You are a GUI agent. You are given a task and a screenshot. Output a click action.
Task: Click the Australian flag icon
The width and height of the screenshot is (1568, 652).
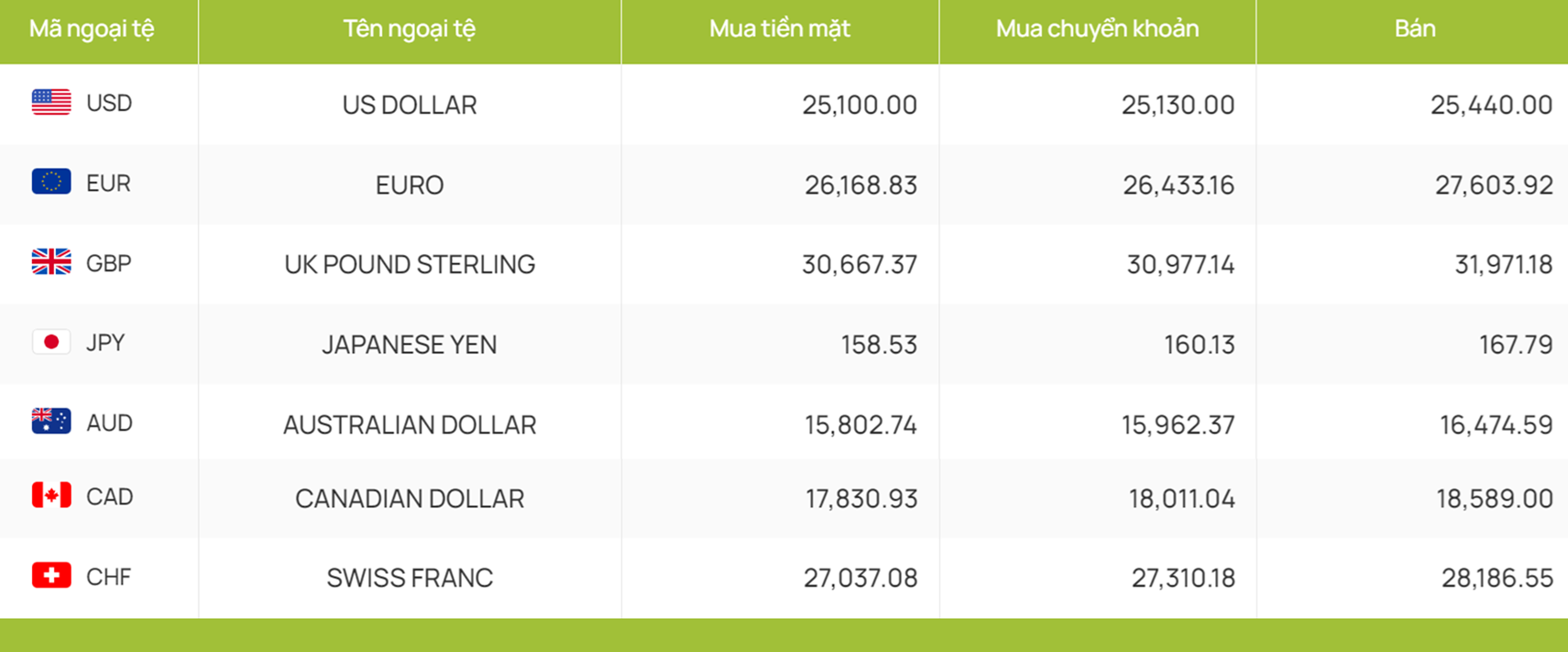click(x=51, y=421)
